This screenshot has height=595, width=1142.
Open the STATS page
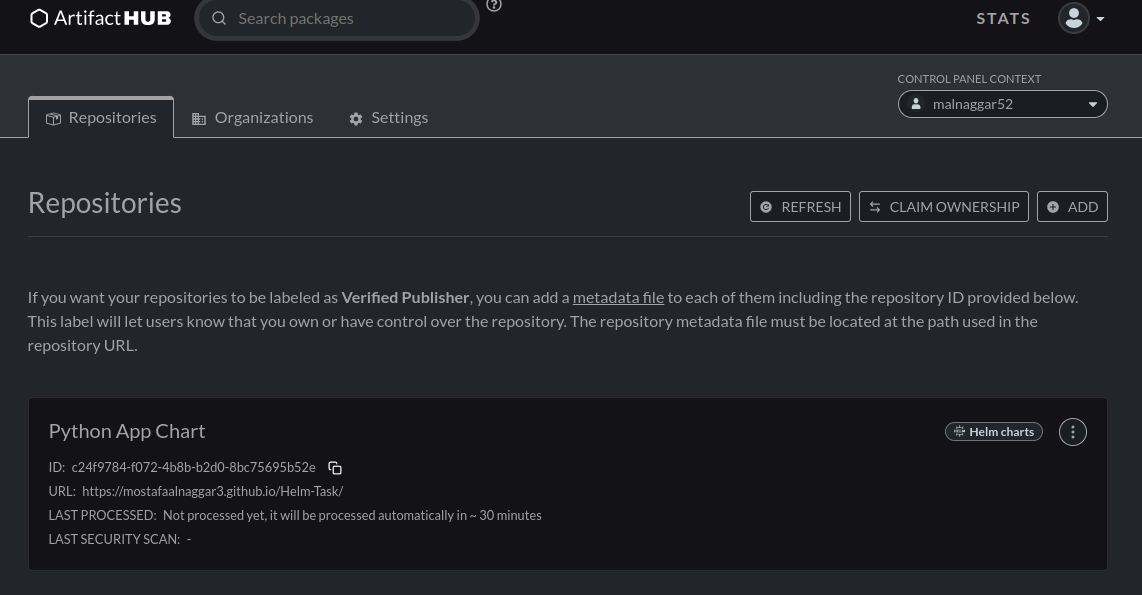point(1003,19)
